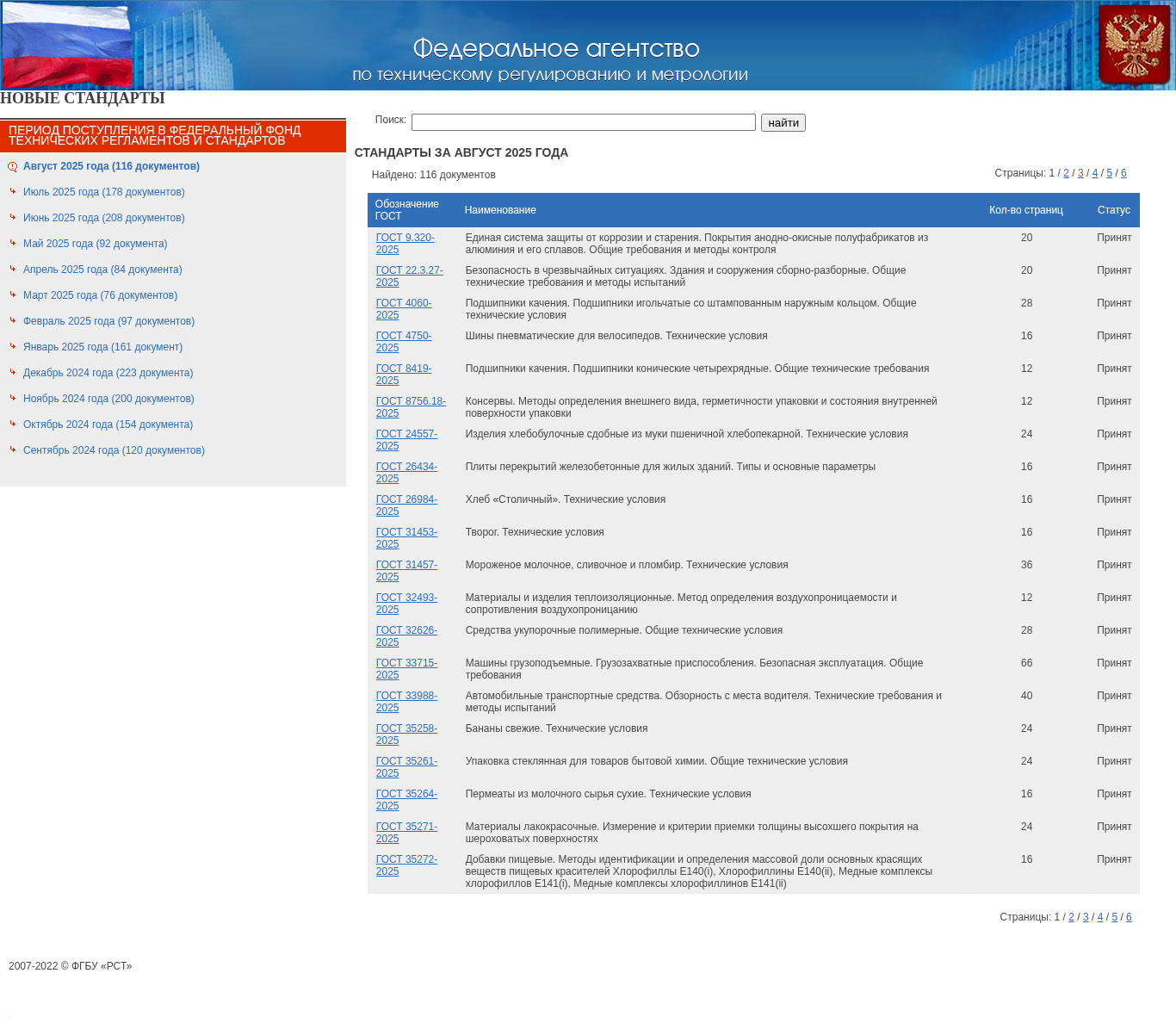This screenshot has height=1029, width=1176.
Task: Open Июль 2025 года (178 документов)
Action: 104,192
